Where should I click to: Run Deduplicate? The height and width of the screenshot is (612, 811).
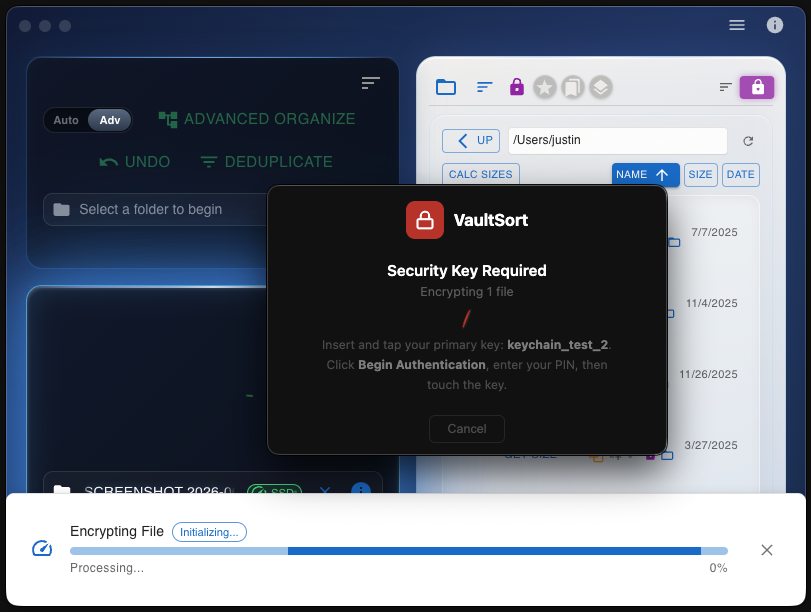click(x=266, y=162)
